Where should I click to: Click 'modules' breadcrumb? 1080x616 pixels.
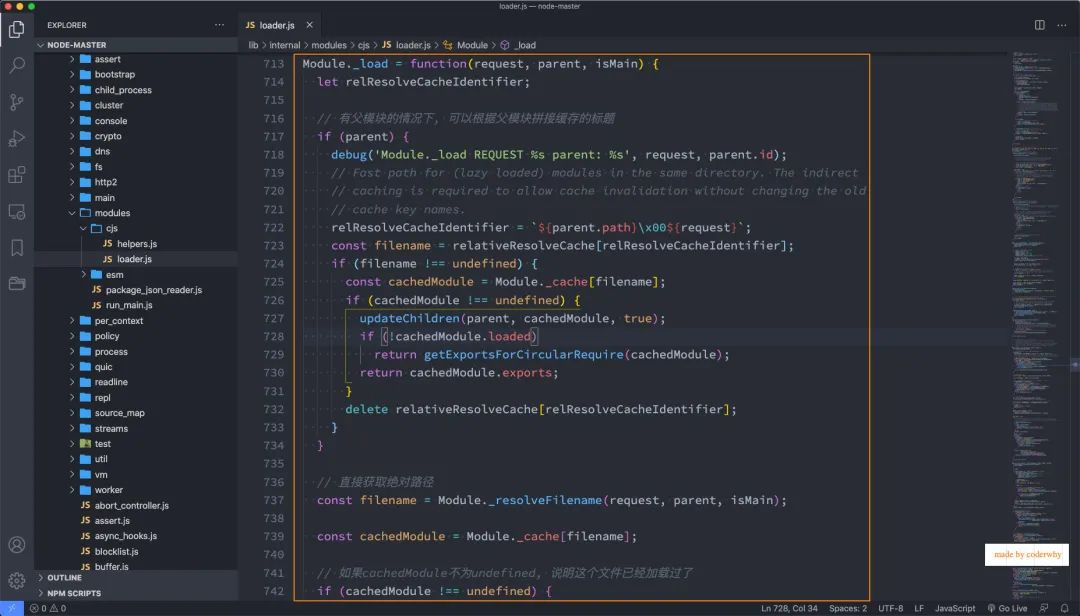pos(329,45)
